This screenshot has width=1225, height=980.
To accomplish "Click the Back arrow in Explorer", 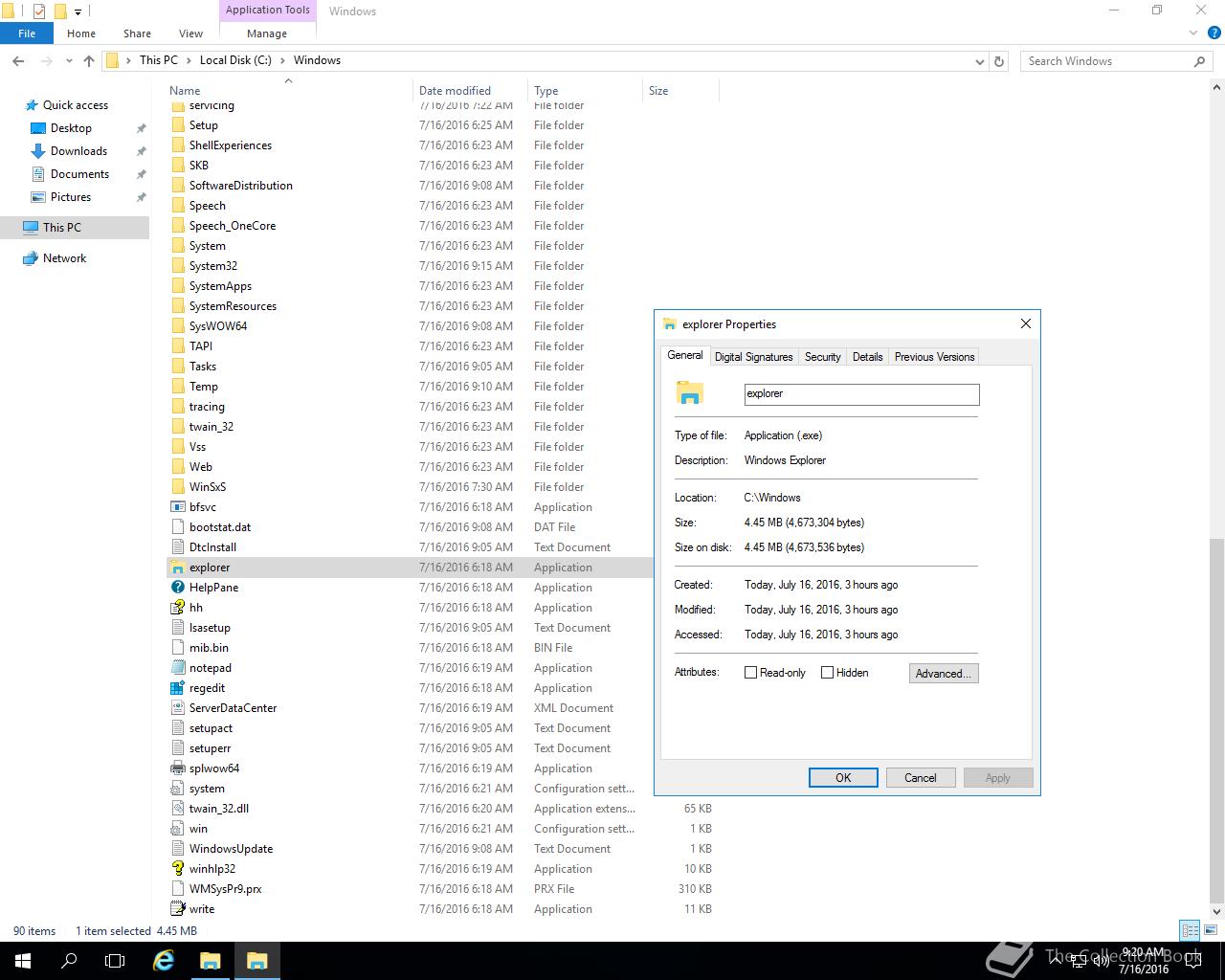I will tap(18, 60).
